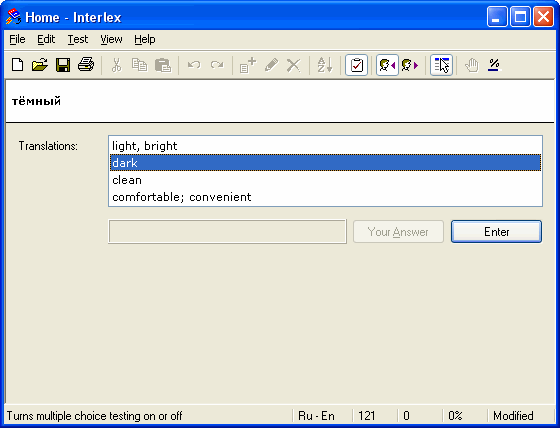
Task: Maximize the Interlex window
Action: coord(520,17)
